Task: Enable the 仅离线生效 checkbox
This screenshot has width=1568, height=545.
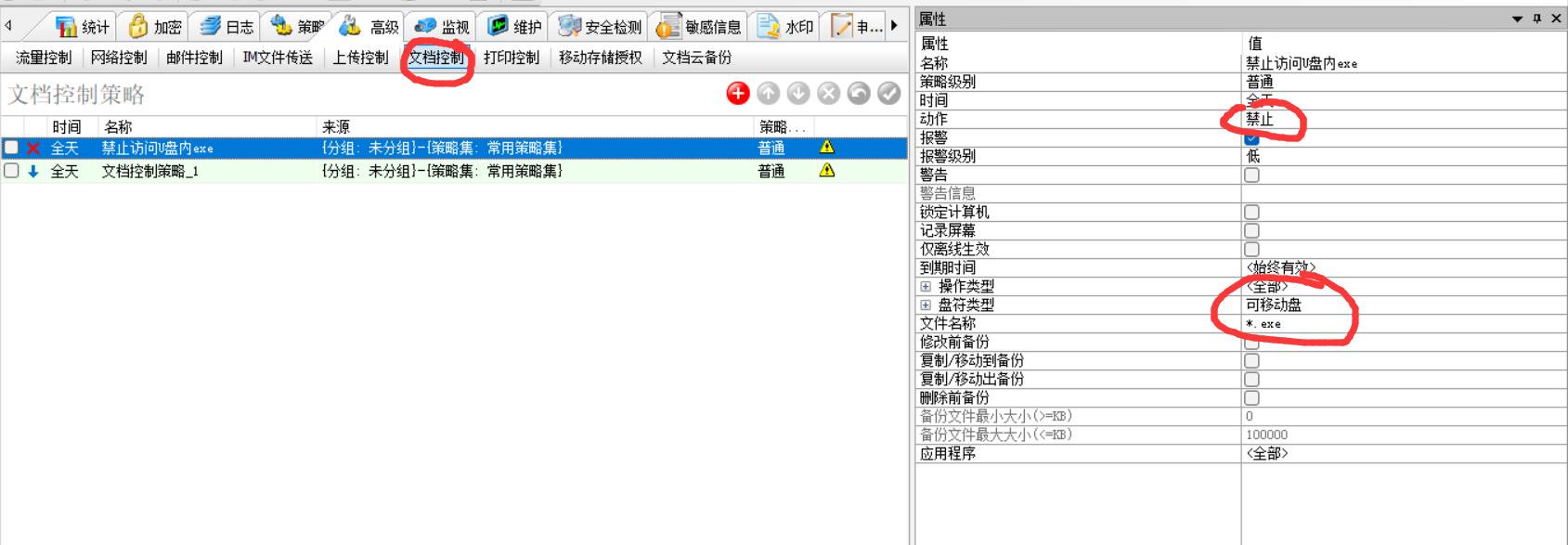Action: pyautogui.click(x=1251, y=249)
